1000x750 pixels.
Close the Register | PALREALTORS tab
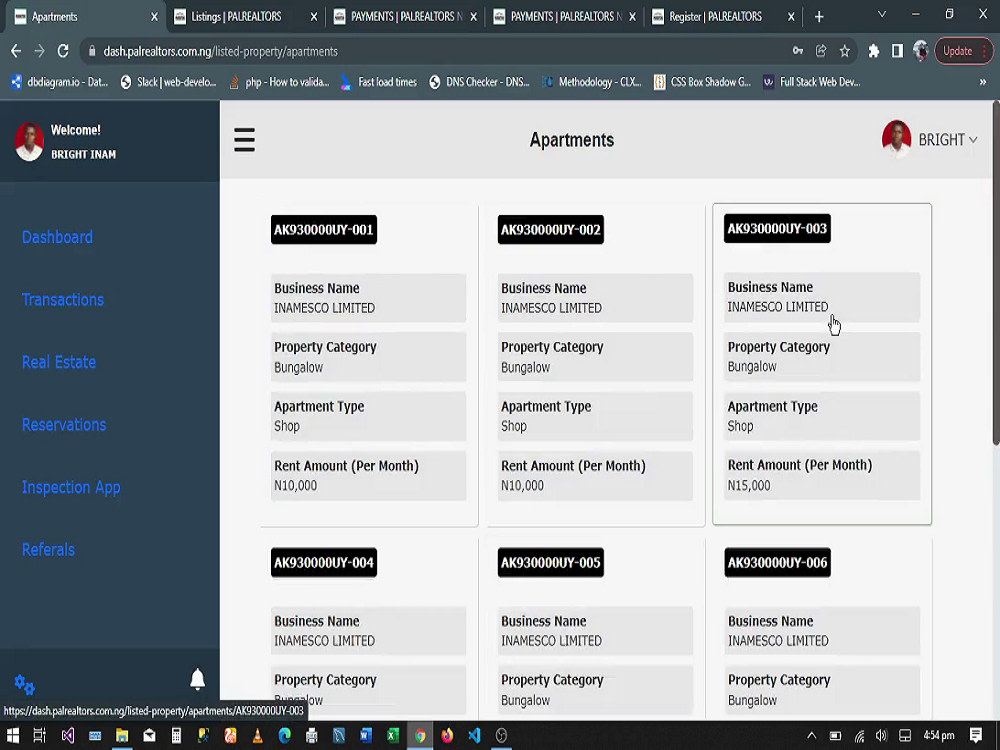[791, 17]
